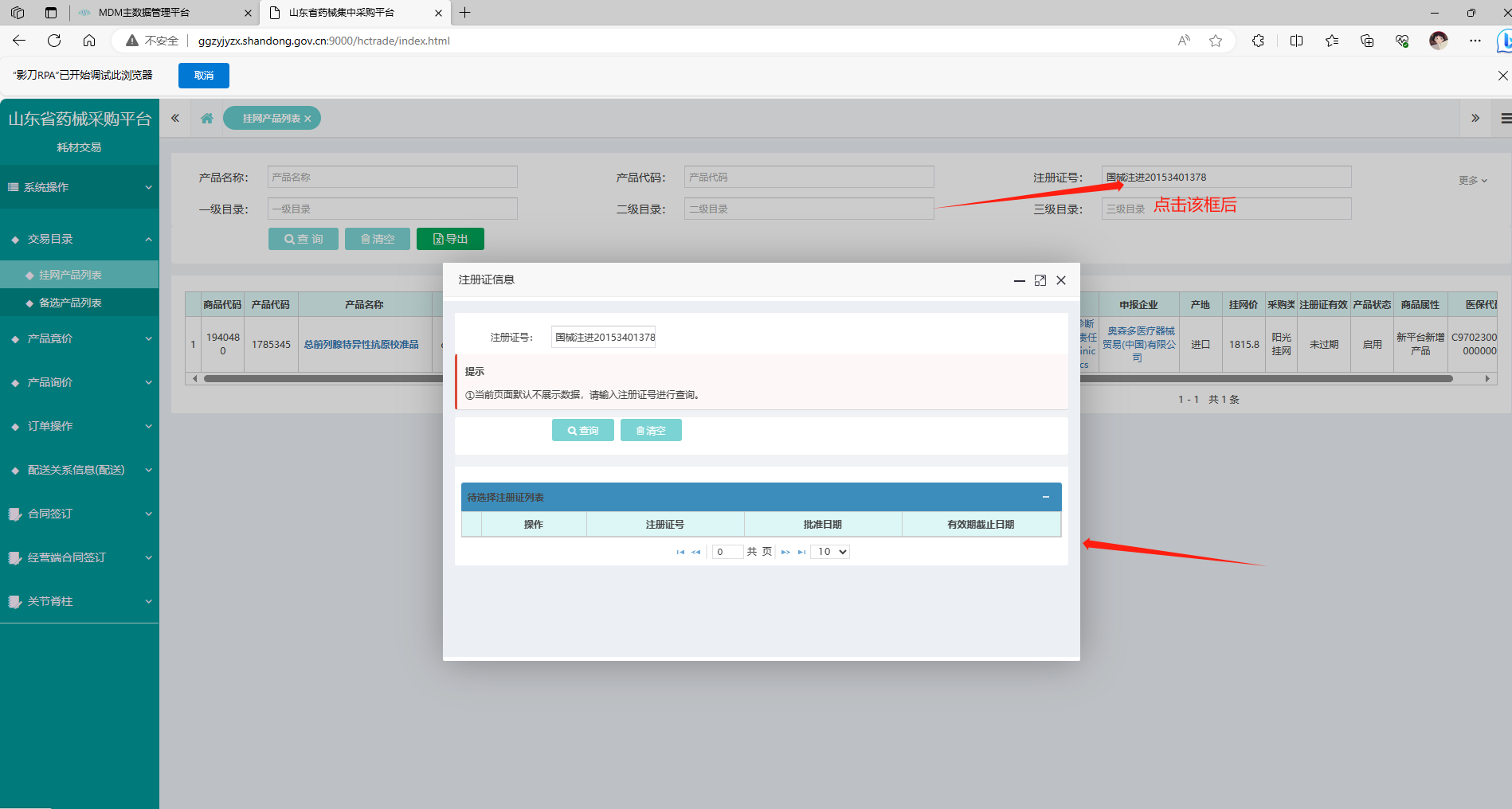Switch to the MDM主数据管理平台 browser tab

coord(164,13)
